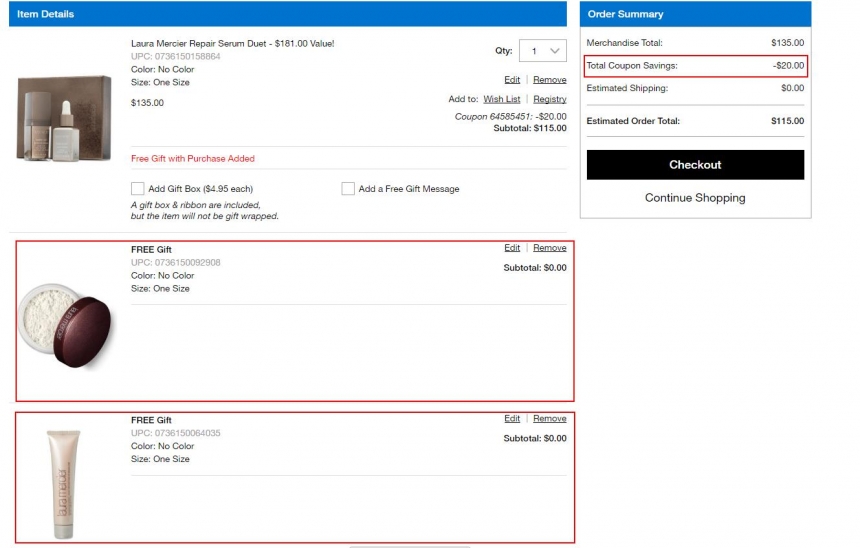Screen dimensions: 860x548
Task: Click Edit for Laura Mercier Repair Serum Duet
Action: pos(512,80)
